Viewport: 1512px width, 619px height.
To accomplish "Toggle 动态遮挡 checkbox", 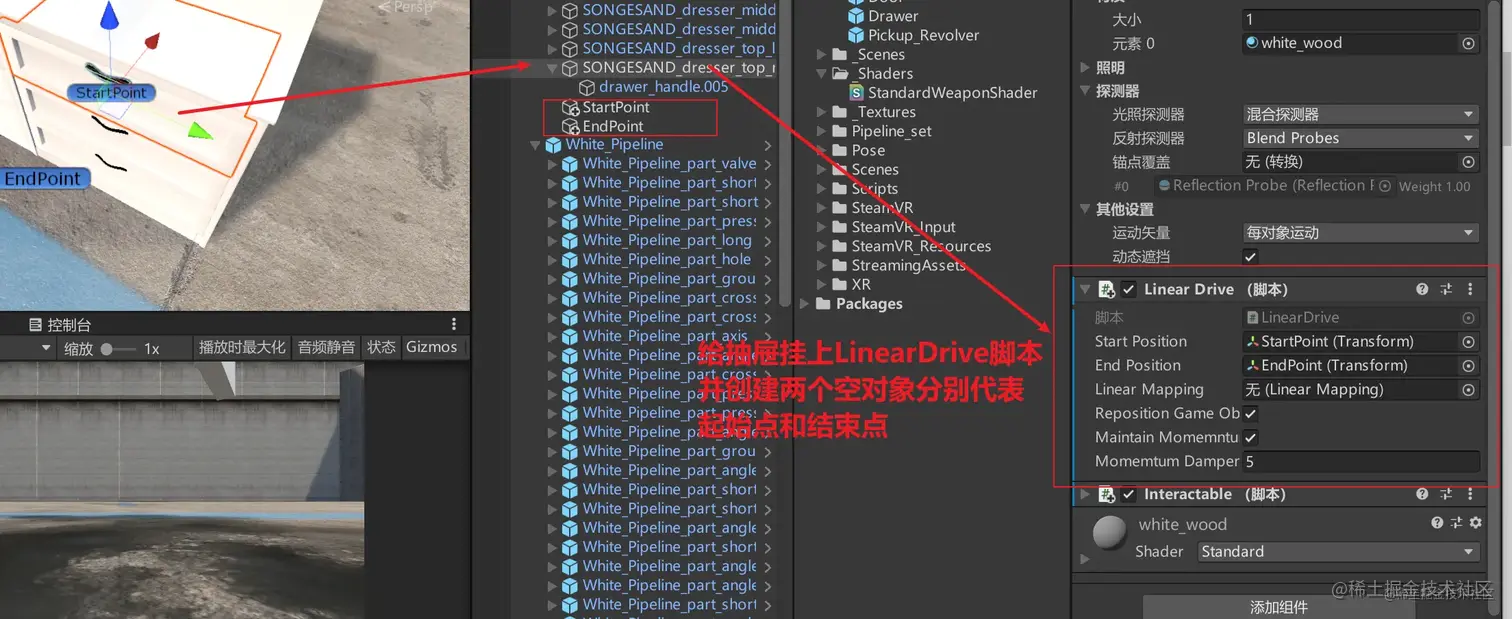I will point(1250,257).
